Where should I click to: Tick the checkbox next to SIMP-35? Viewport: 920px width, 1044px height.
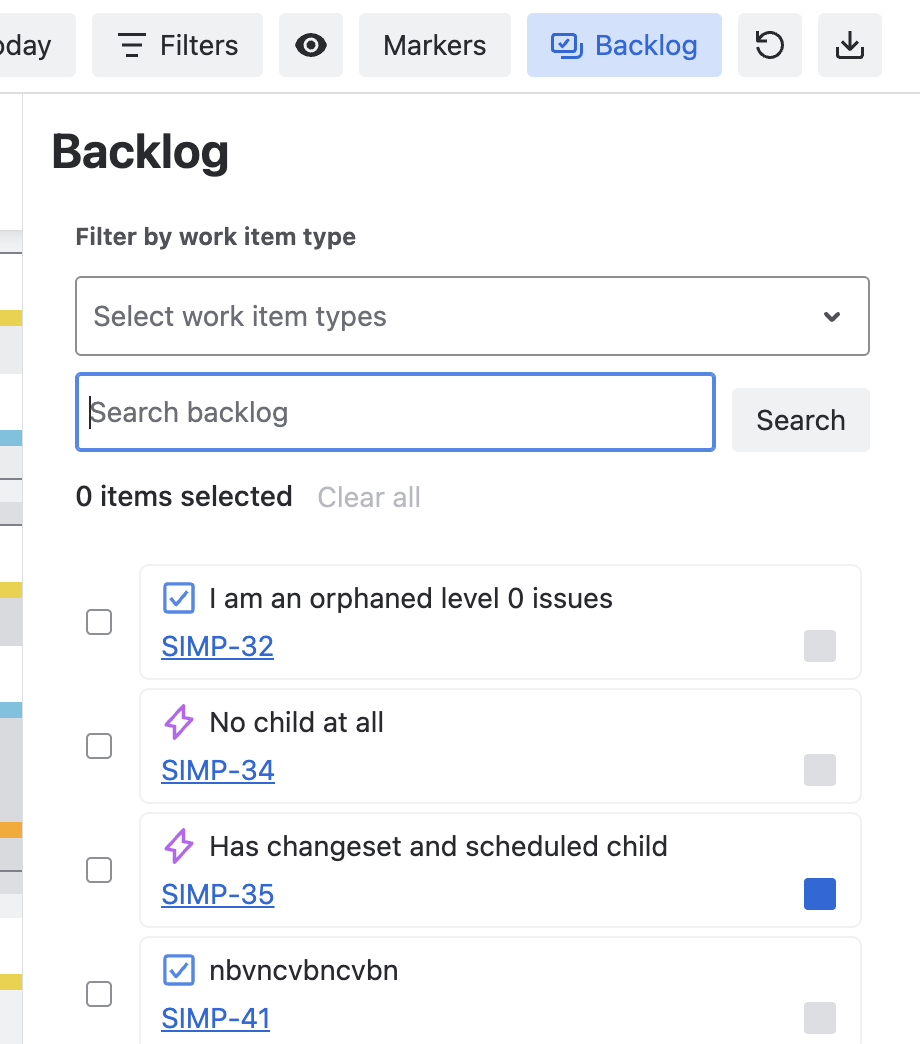99,870
